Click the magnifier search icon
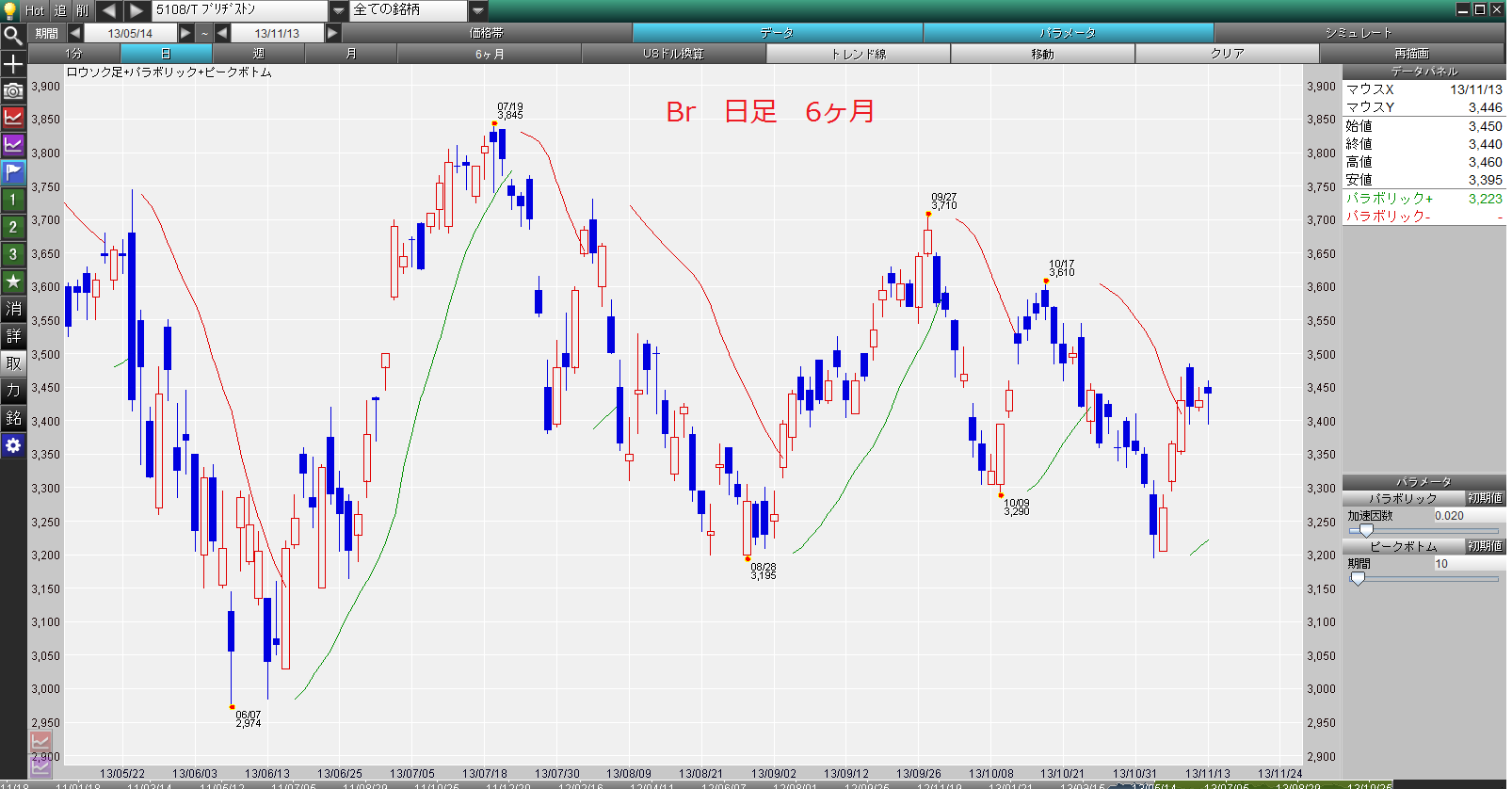 point(13,37)
